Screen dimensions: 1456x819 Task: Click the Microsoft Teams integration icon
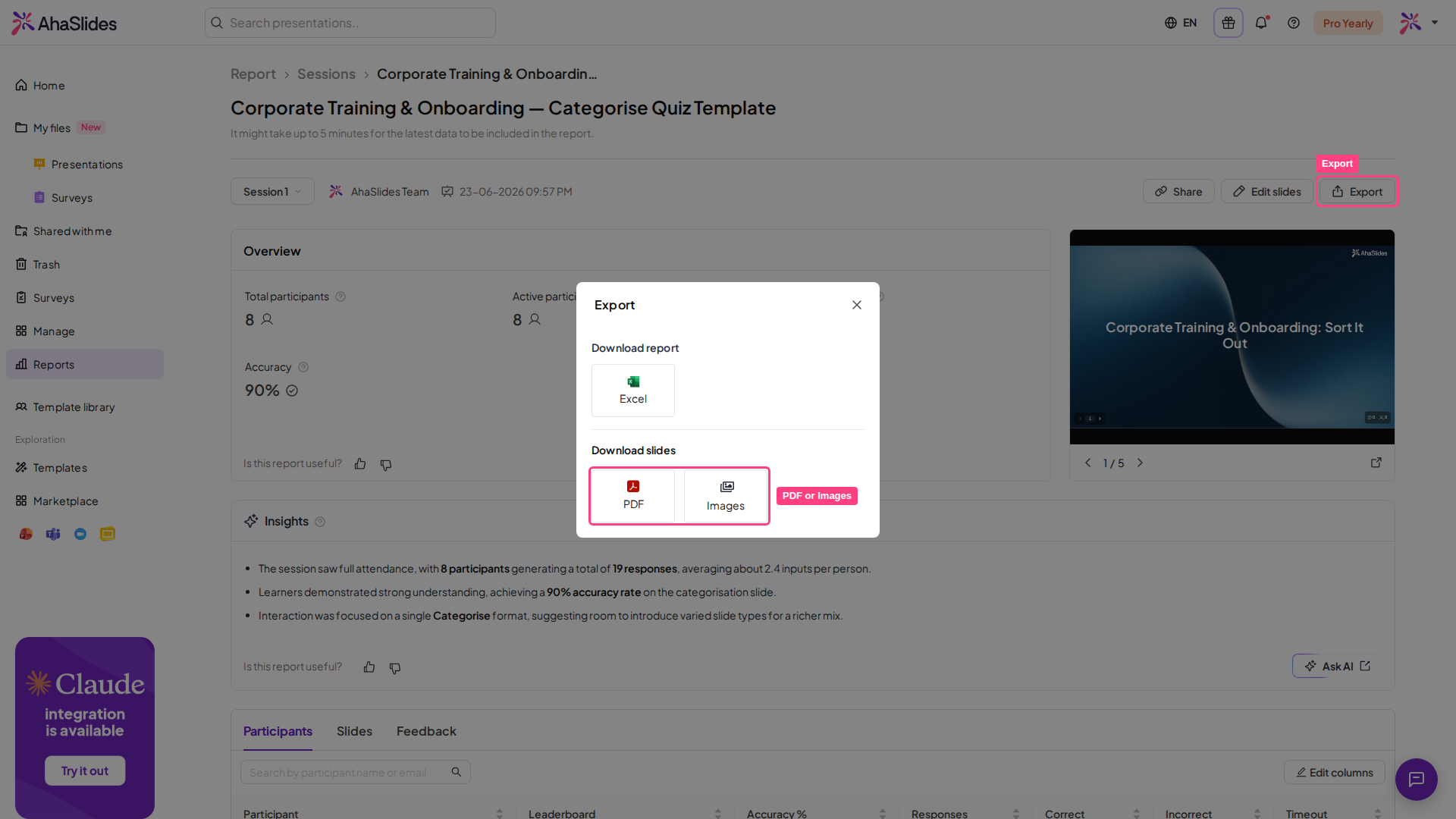pos(53,534)
